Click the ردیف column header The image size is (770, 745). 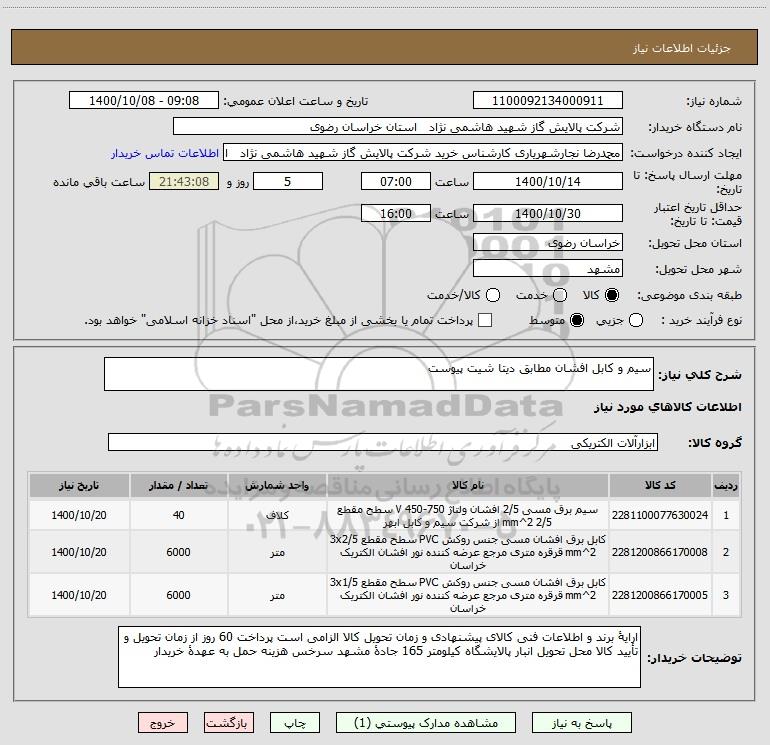click(726, 485)
